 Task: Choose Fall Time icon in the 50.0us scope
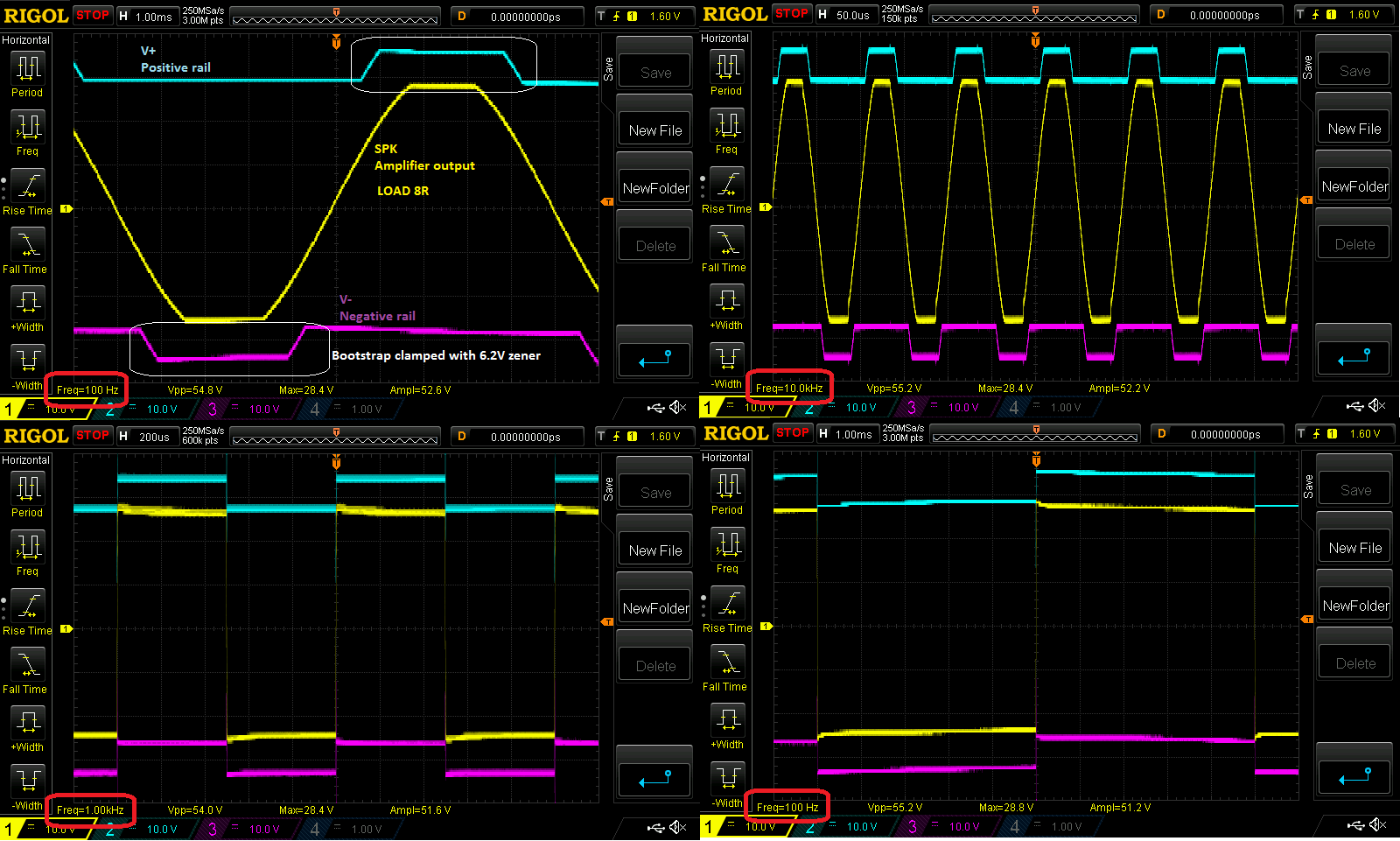tap(727, 242)
